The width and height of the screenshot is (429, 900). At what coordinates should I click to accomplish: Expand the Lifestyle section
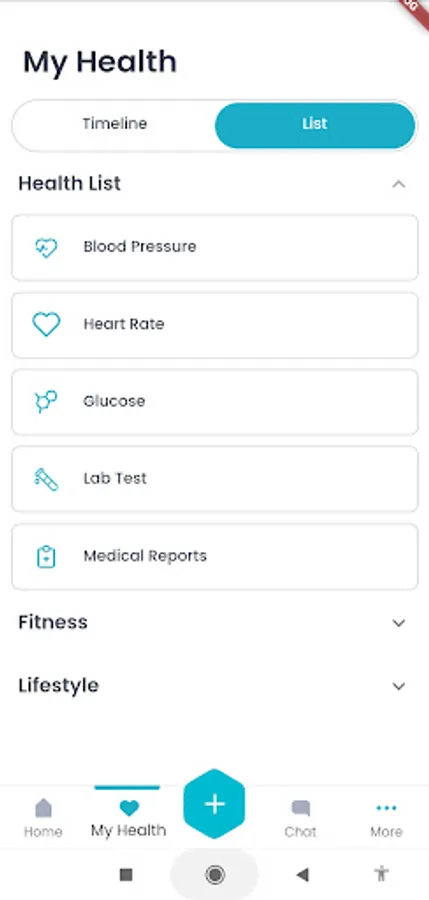click(x=212, y=686)
